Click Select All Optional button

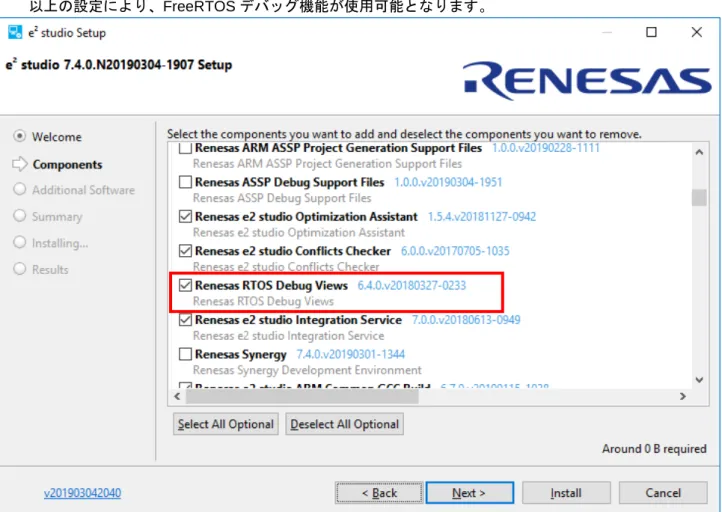pyautogui.click(x=226, y=424)
